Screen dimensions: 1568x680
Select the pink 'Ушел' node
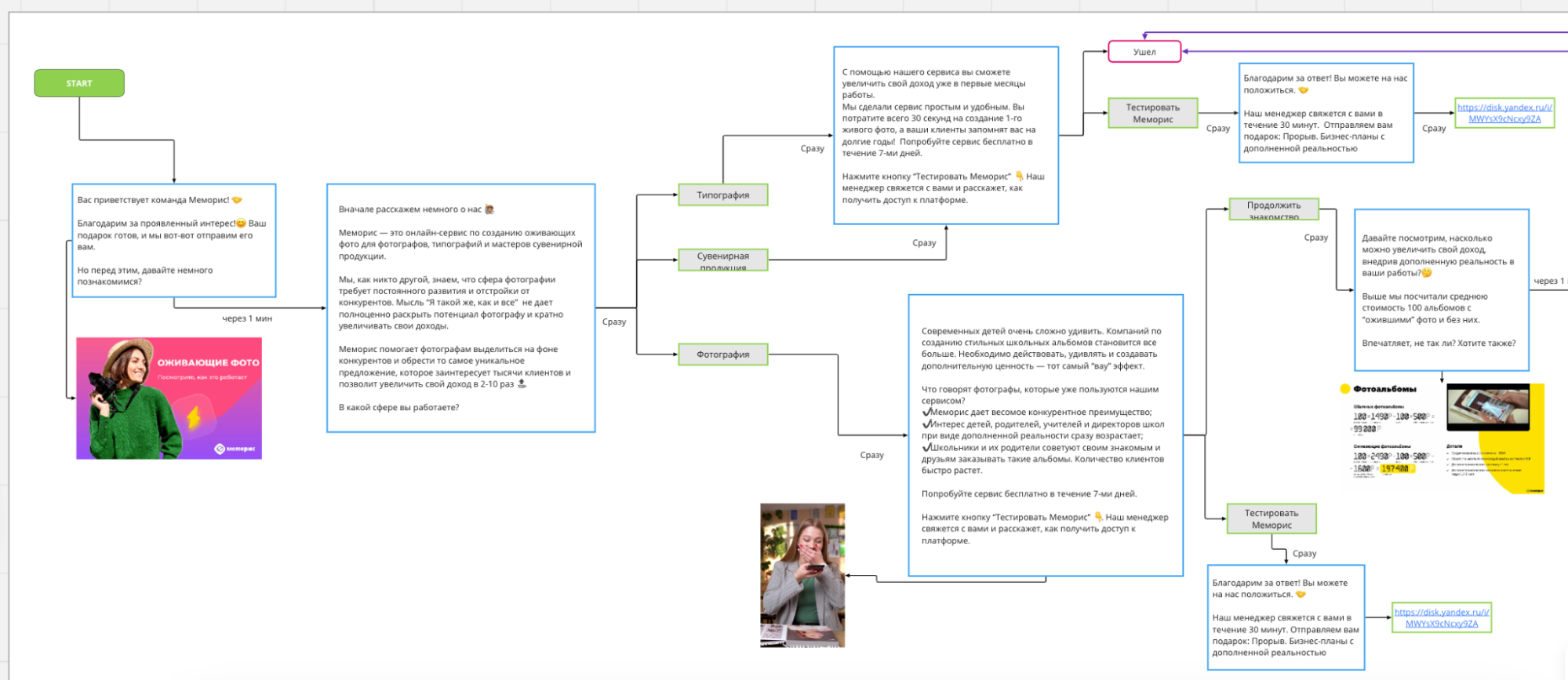coord(1144,52)
